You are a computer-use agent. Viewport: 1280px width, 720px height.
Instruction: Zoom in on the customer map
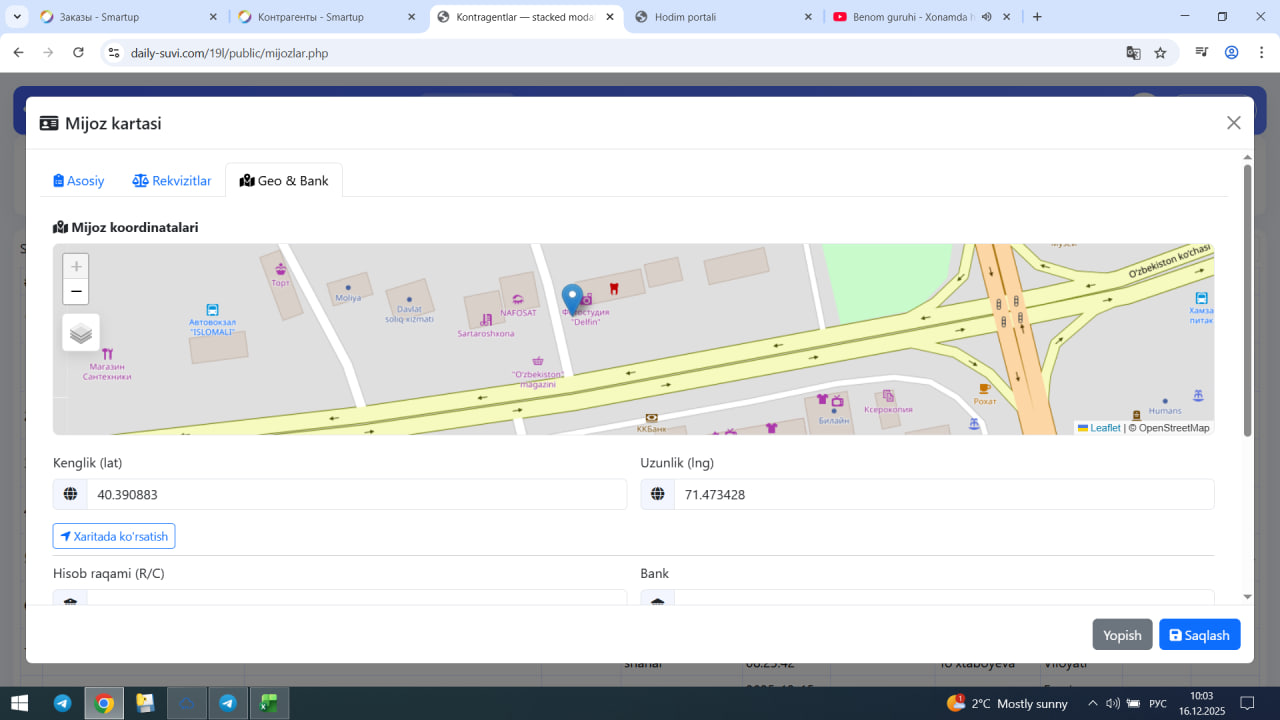[x=76, y=267]
